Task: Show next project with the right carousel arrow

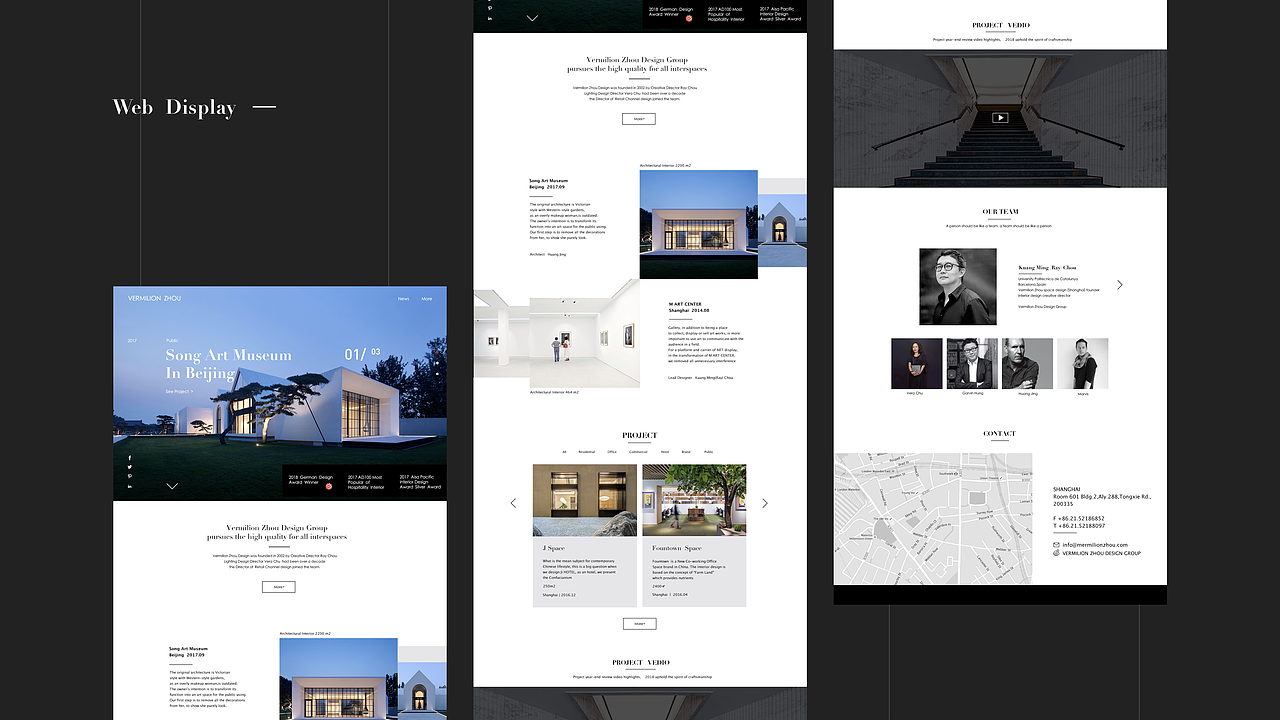Action: pyautogui.click(x=765, y=503)
